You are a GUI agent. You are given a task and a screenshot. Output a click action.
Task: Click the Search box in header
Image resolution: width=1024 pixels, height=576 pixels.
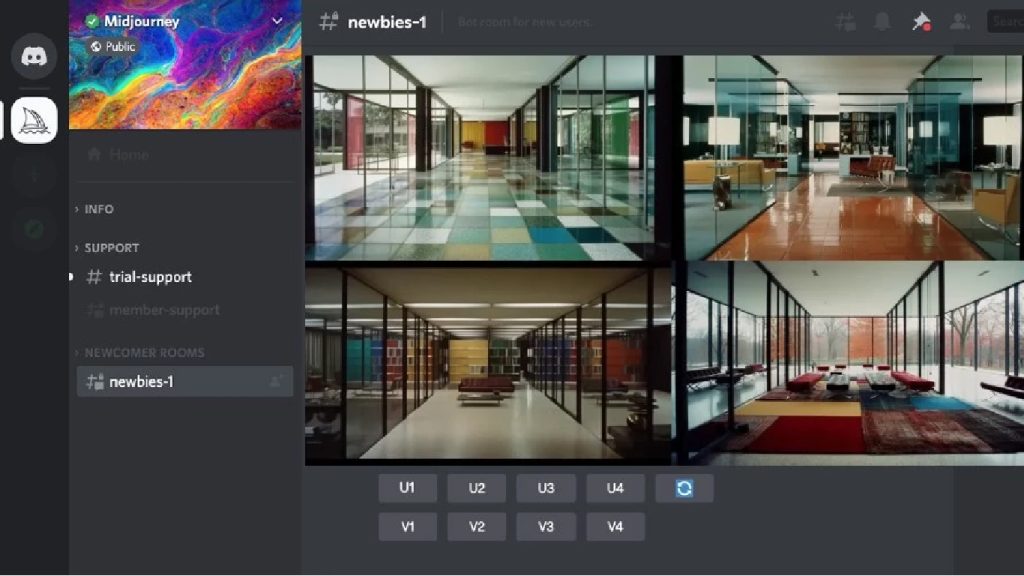1005,22
